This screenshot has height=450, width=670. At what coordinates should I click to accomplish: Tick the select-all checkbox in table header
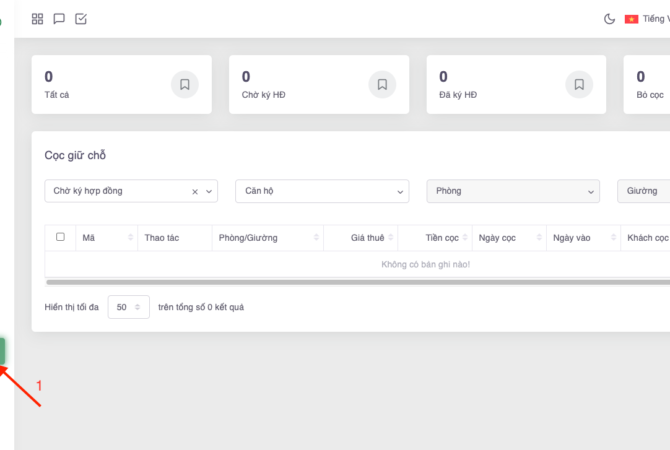60,237
